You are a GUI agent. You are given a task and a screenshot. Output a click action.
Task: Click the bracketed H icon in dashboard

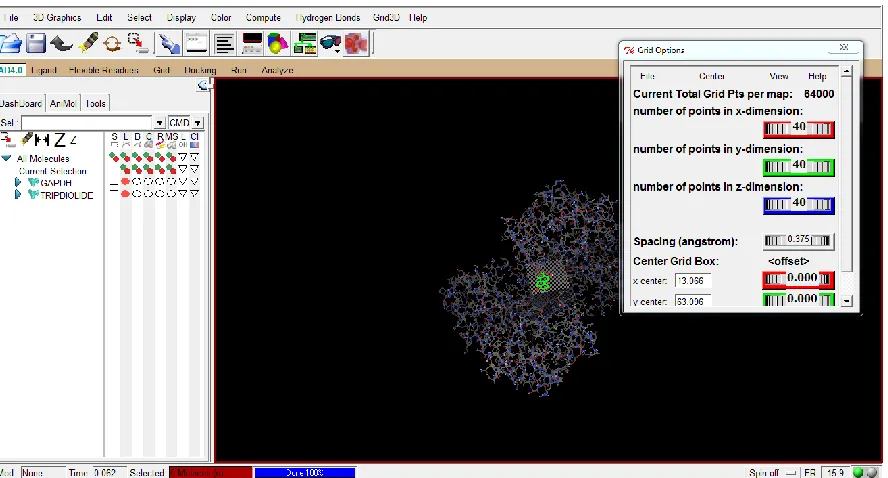click(x=42, y=139)
